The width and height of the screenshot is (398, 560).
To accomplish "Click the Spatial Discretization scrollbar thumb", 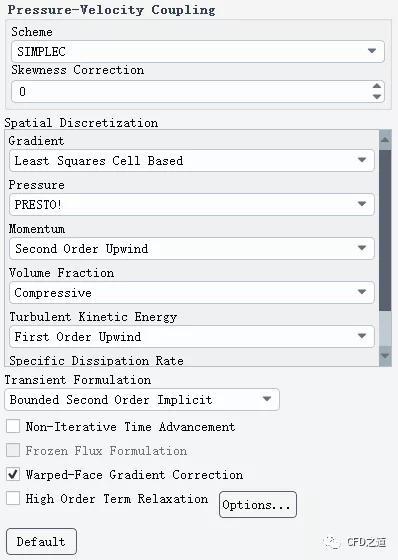I will 385,230.
